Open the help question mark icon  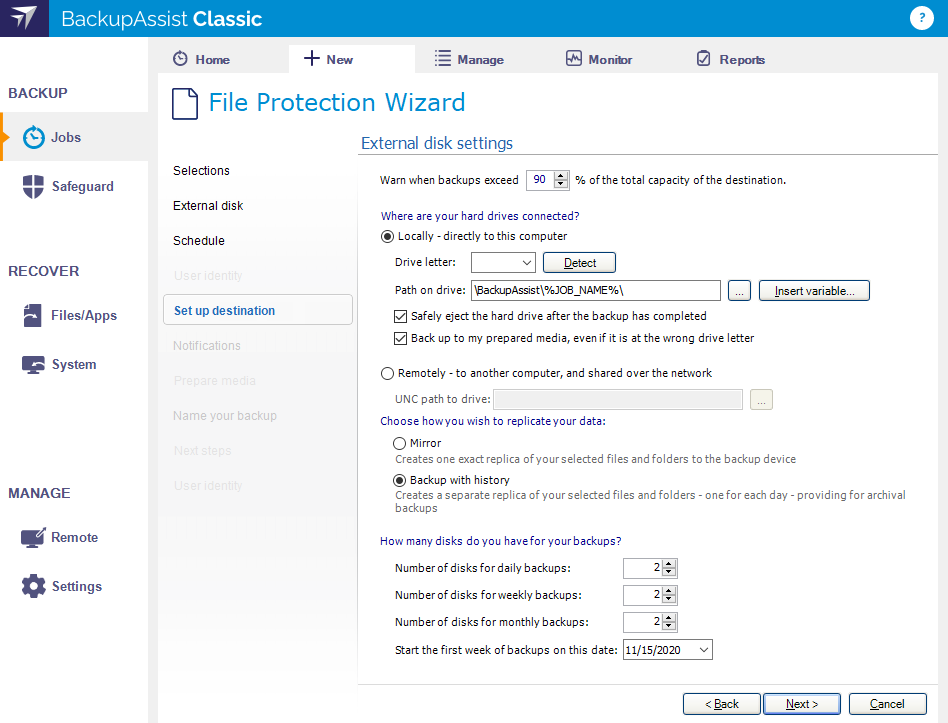(921, 18)
